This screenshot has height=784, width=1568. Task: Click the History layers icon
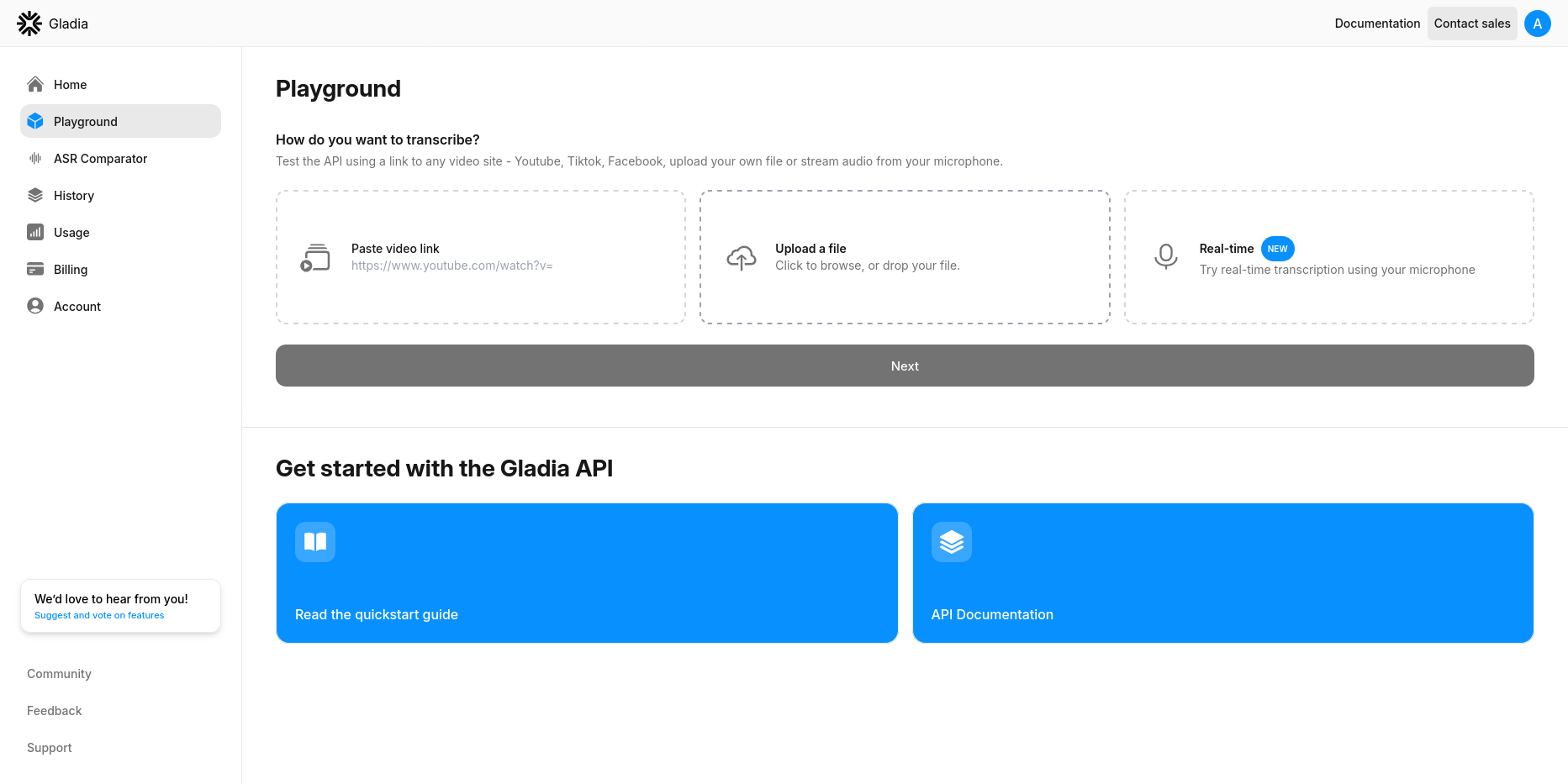pos(35,195)
